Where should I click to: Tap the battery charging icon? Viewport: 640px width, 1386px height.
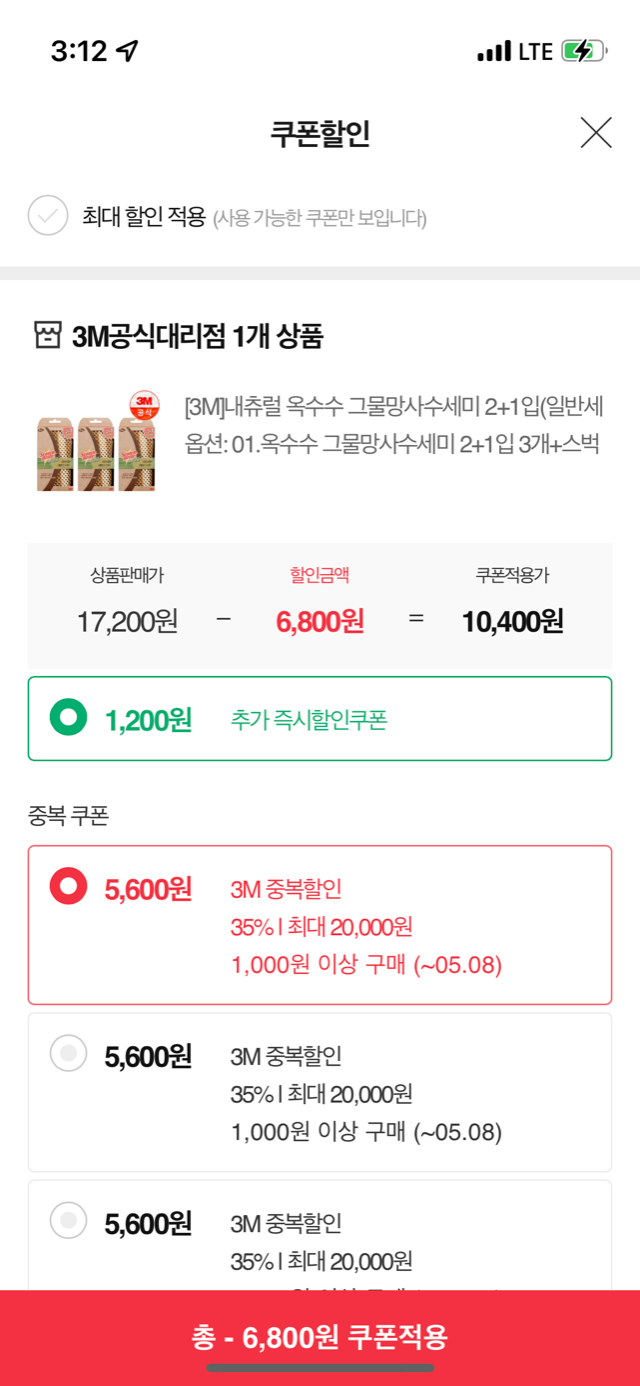pos(582,51)
